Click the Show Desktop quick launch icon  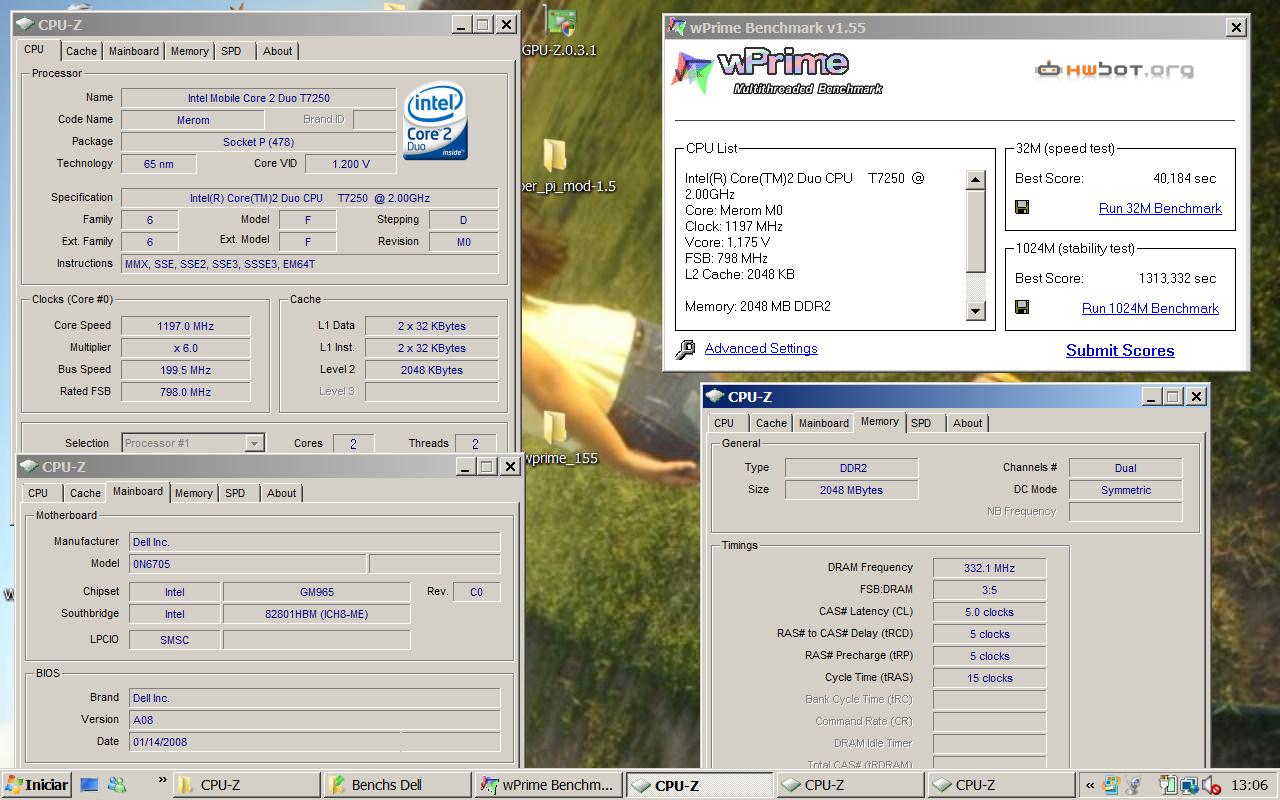click(91, 785)
